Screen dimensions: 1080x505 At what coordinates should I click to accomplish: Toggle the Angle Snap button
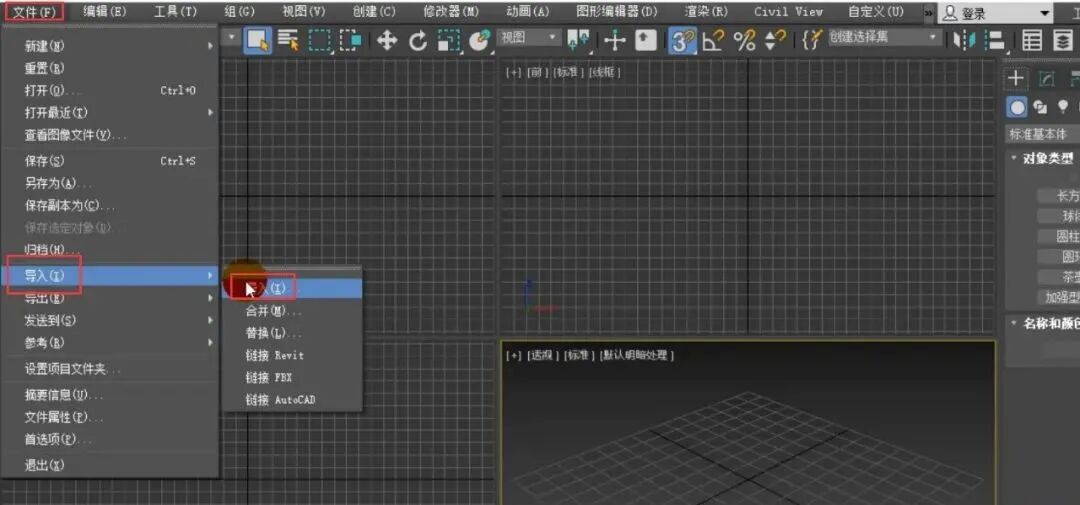click(x=713, y=41)
